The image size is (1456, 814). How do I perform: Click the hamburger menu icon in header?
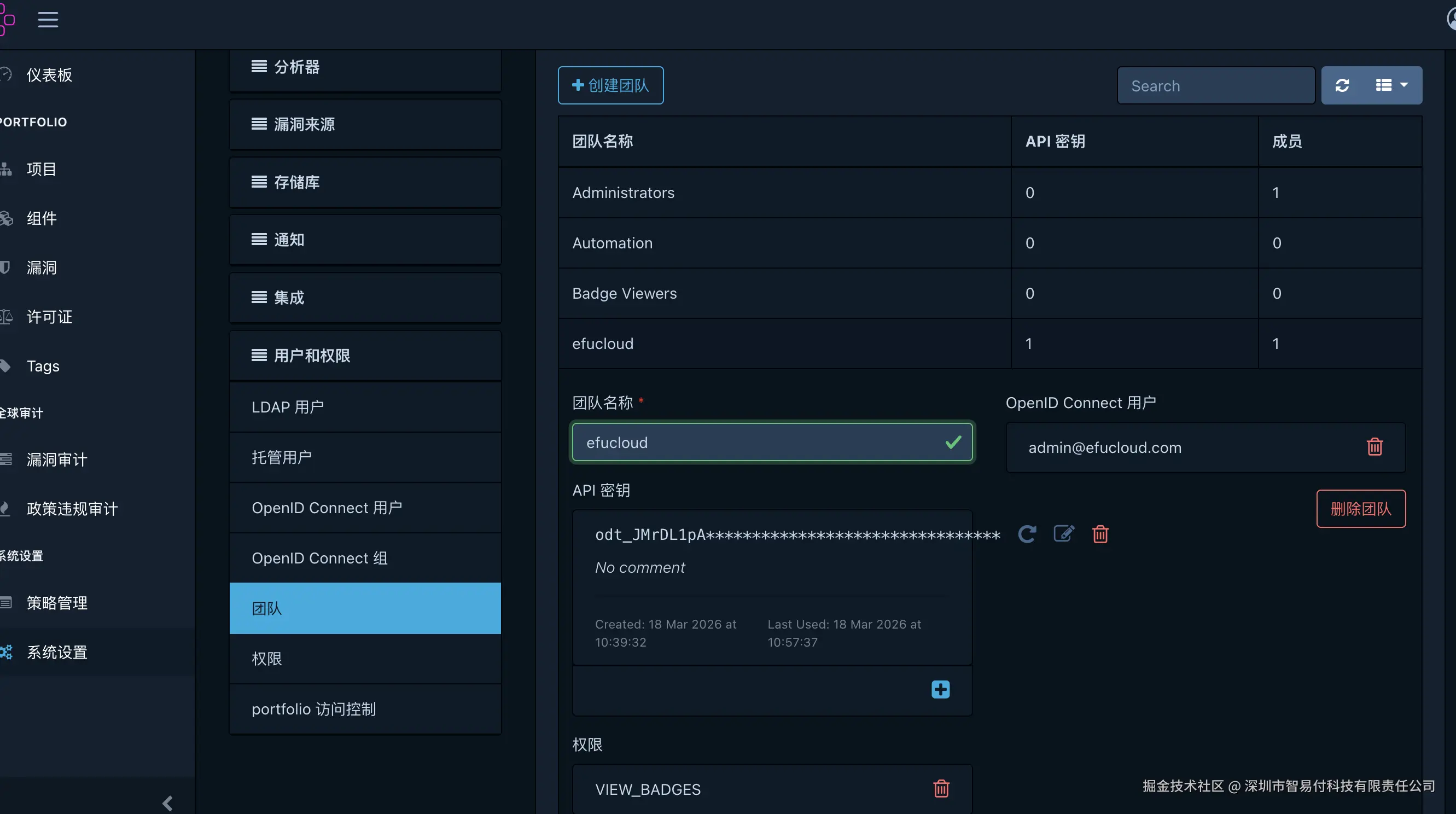(48, 20)
